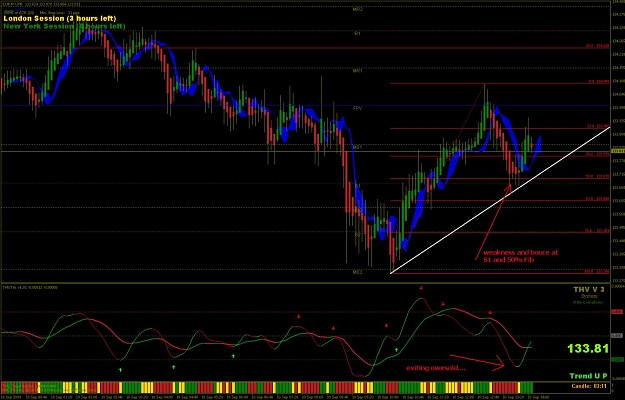The image size is (625, 400).
Task: Select the R1 pivot level label
Action: [357, 34]
